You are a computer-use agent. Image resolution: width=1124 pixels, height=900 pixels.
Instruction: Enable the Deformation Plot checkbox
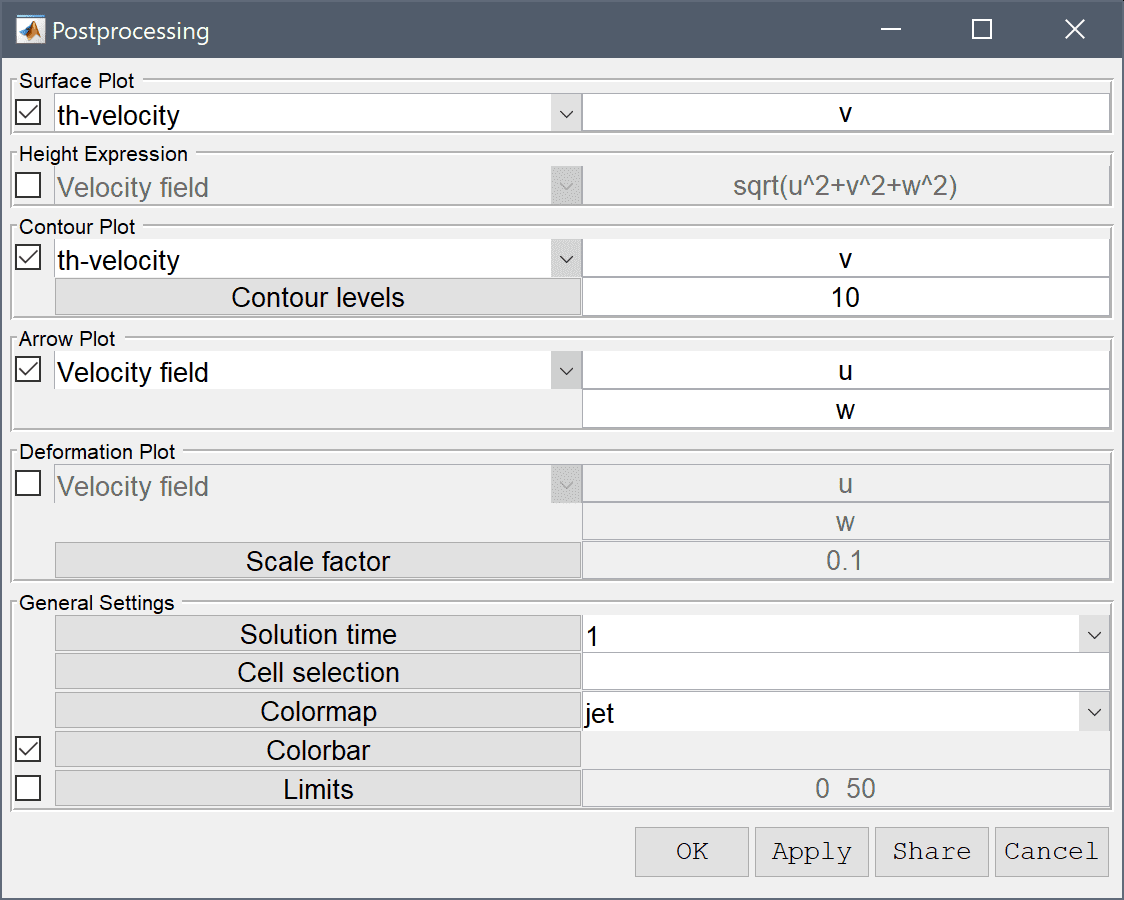pos(28,483)
